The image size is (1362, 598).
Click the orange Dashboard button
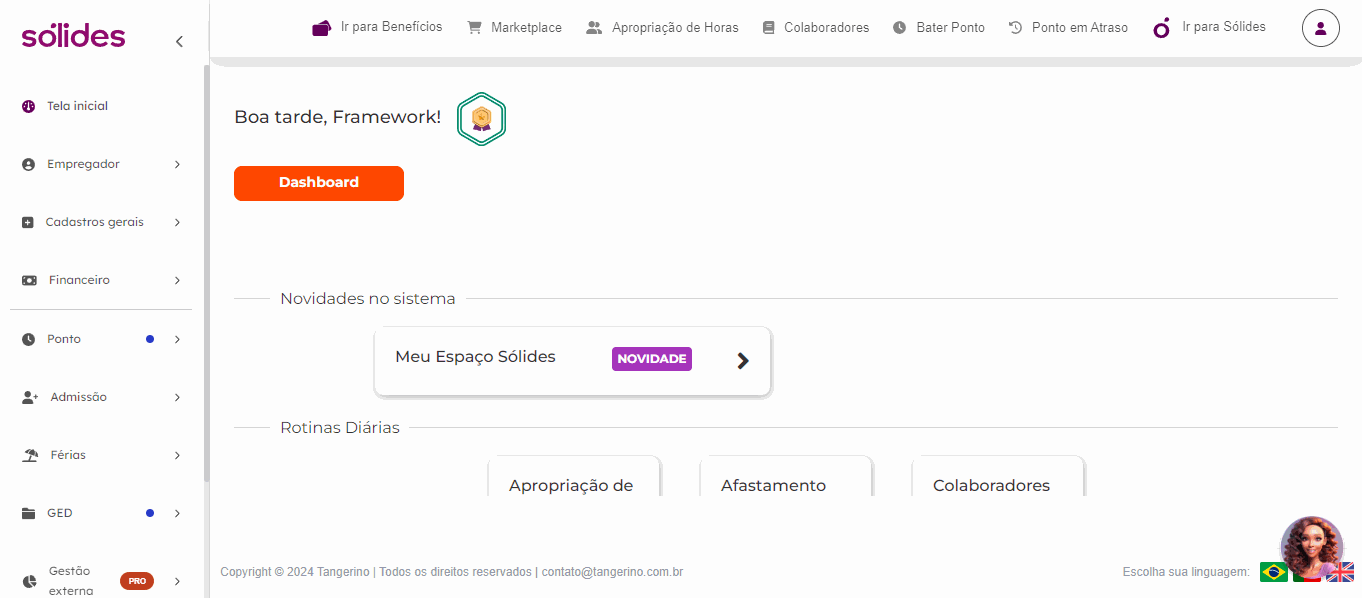point(319,183)
